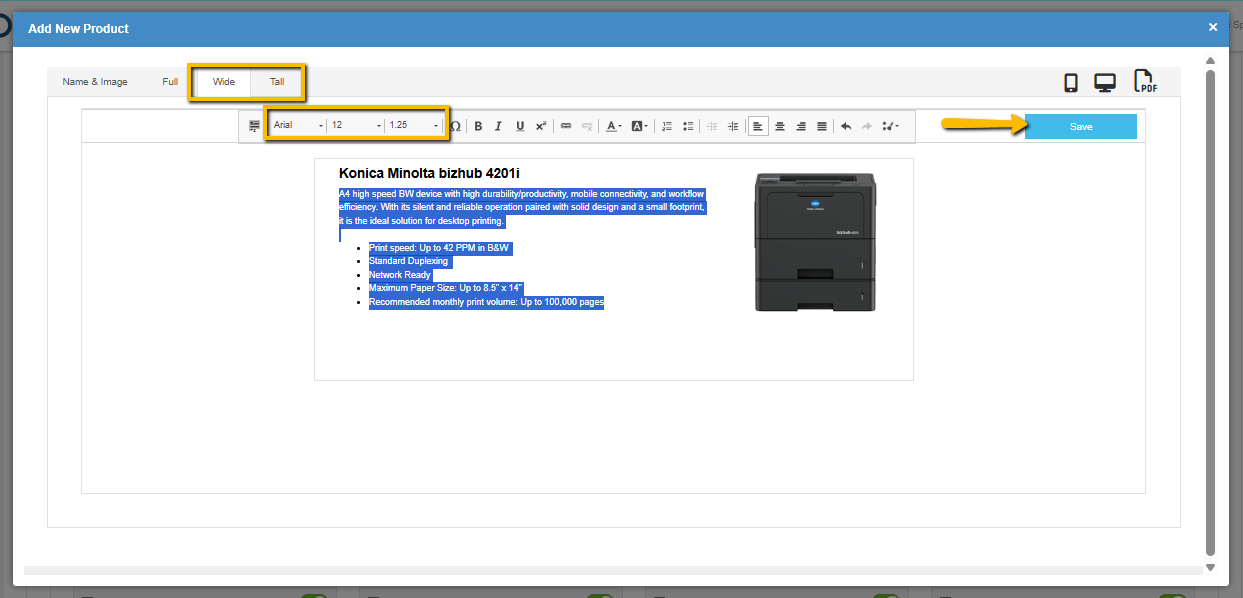Click the Save button

1081,126
